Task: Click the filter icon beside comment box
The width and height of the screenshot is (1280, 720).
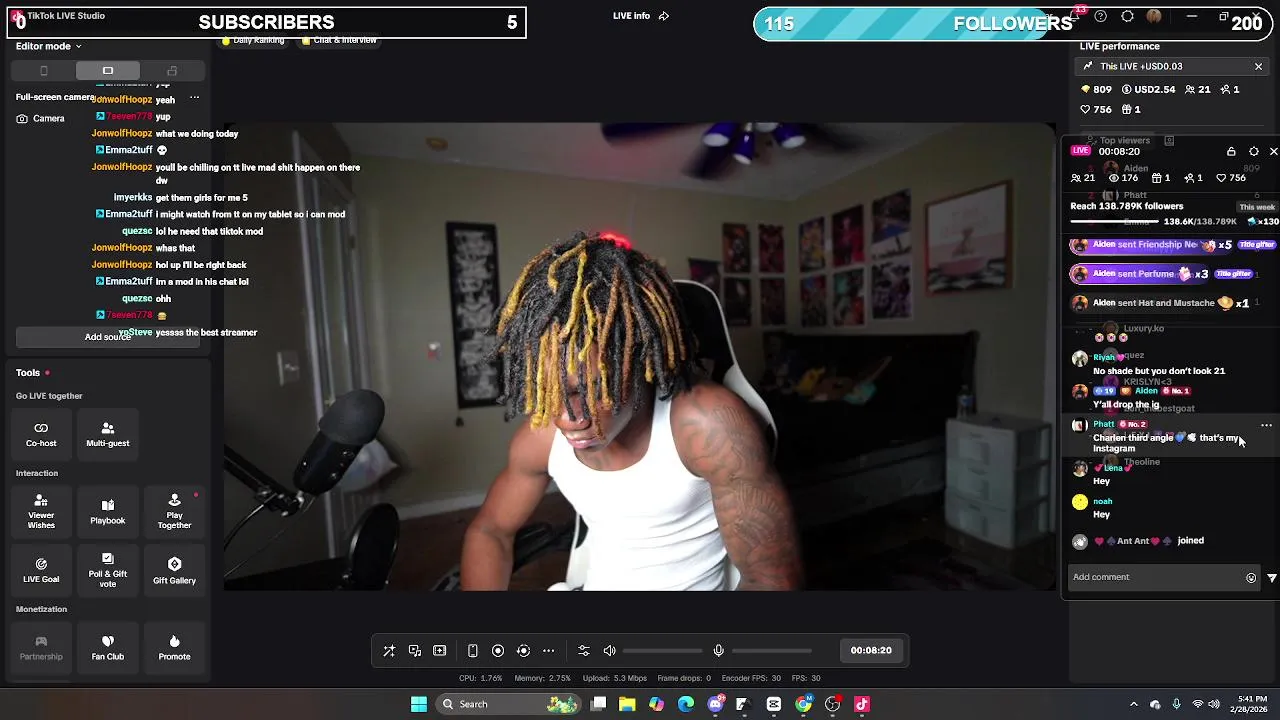Action: (1272, 577)
